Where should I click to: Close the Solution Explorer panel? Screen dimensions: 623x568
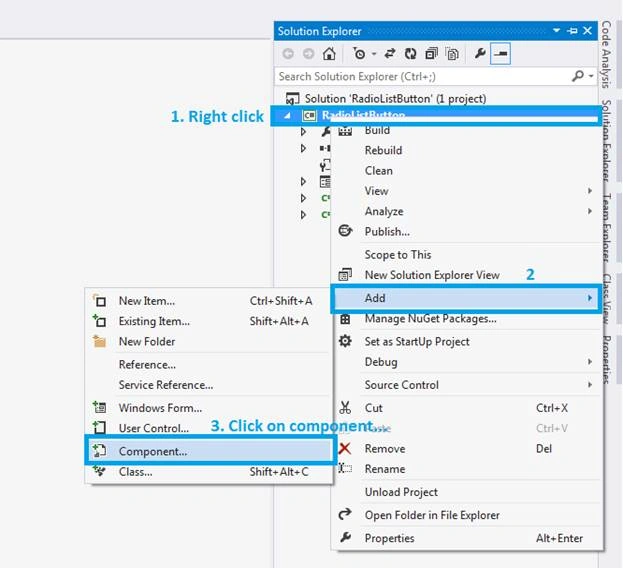pyautogui.click(x=588, y=31)
